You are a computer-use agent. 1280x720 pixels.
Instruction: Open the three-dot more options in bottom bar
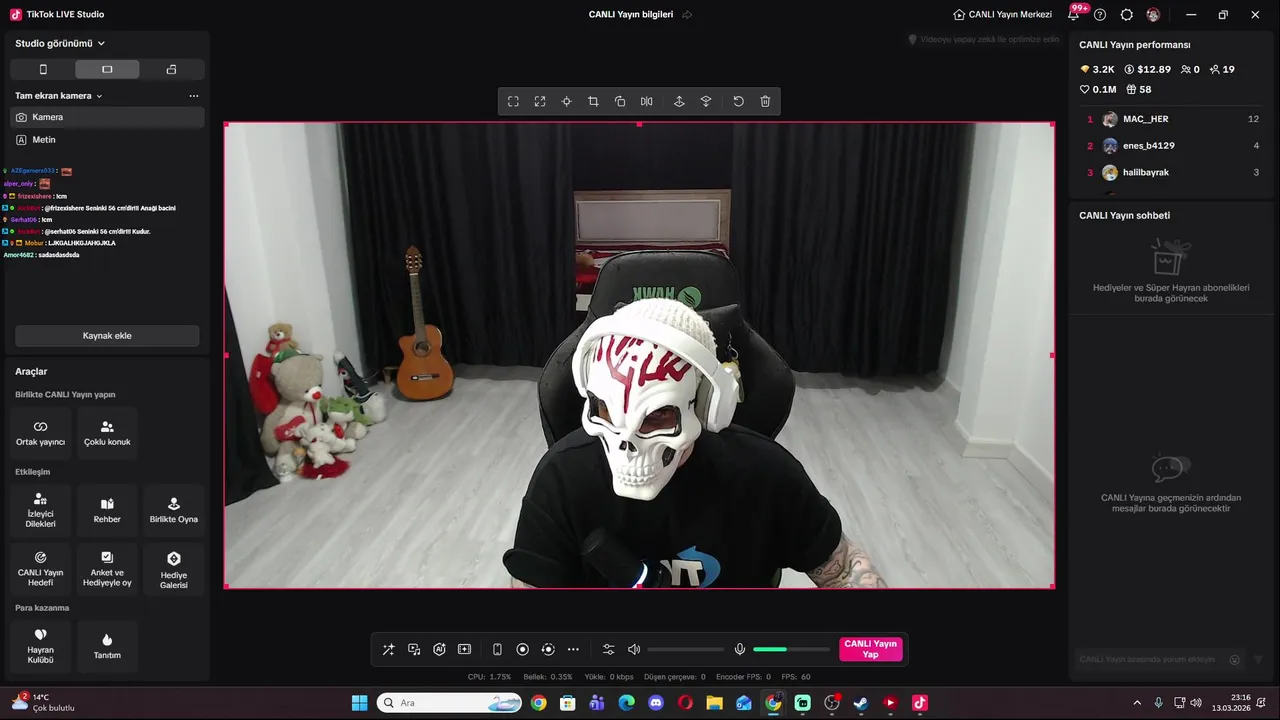[x=573, y=649]
